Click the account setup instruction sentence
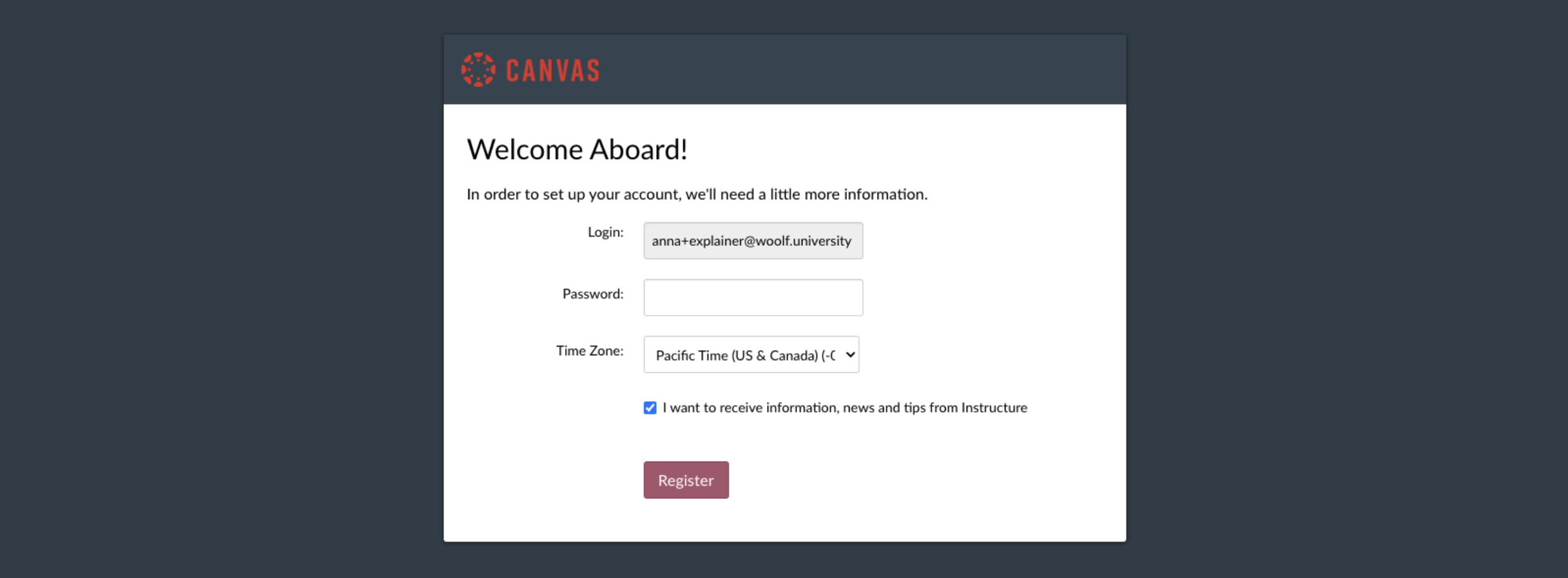This screenshot has height=578, width=1568. point(697,194)
